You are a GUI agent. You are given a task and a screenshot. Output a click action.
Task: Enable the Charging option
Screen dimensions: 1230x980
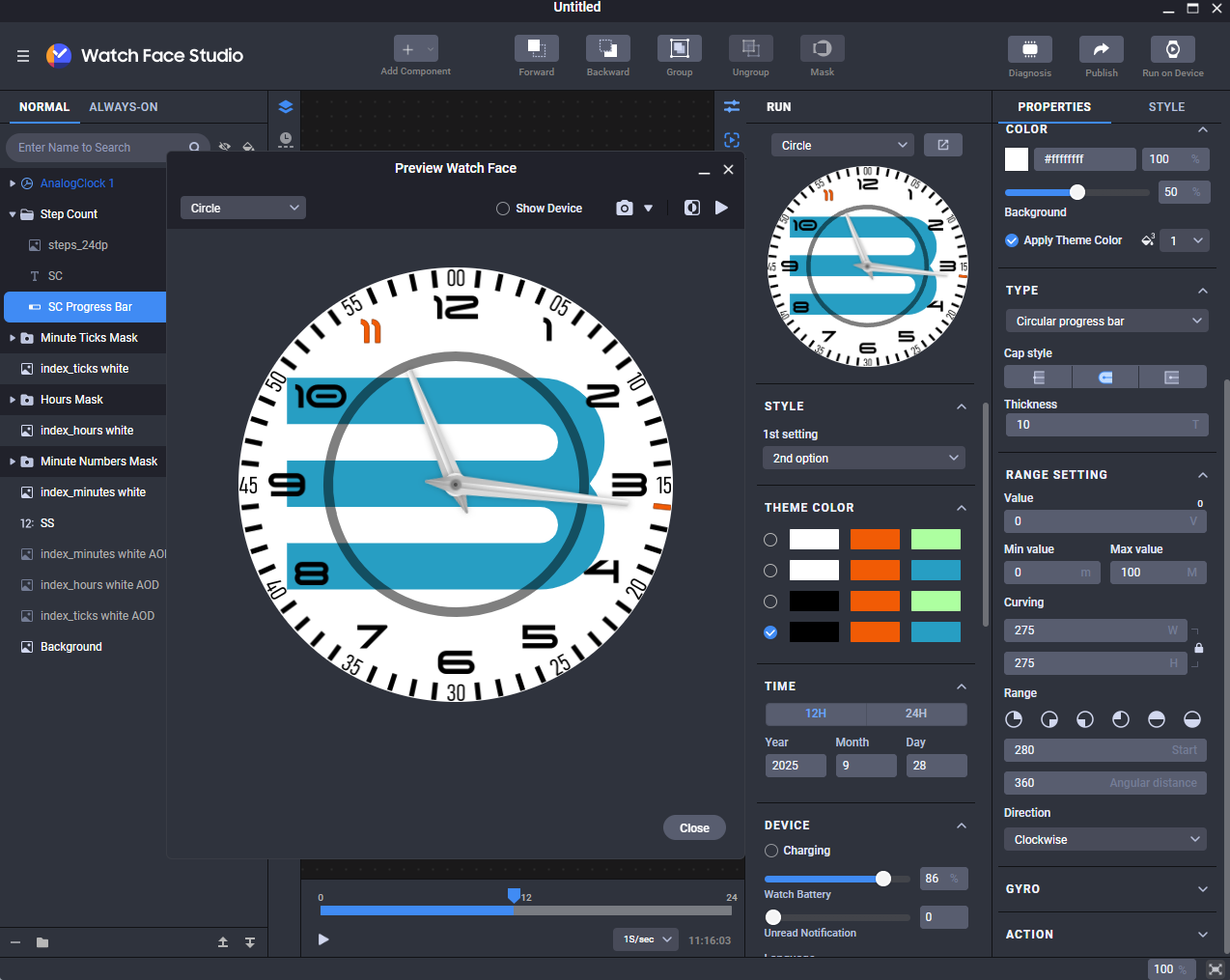pyautogui.click(x=771, y=851)
